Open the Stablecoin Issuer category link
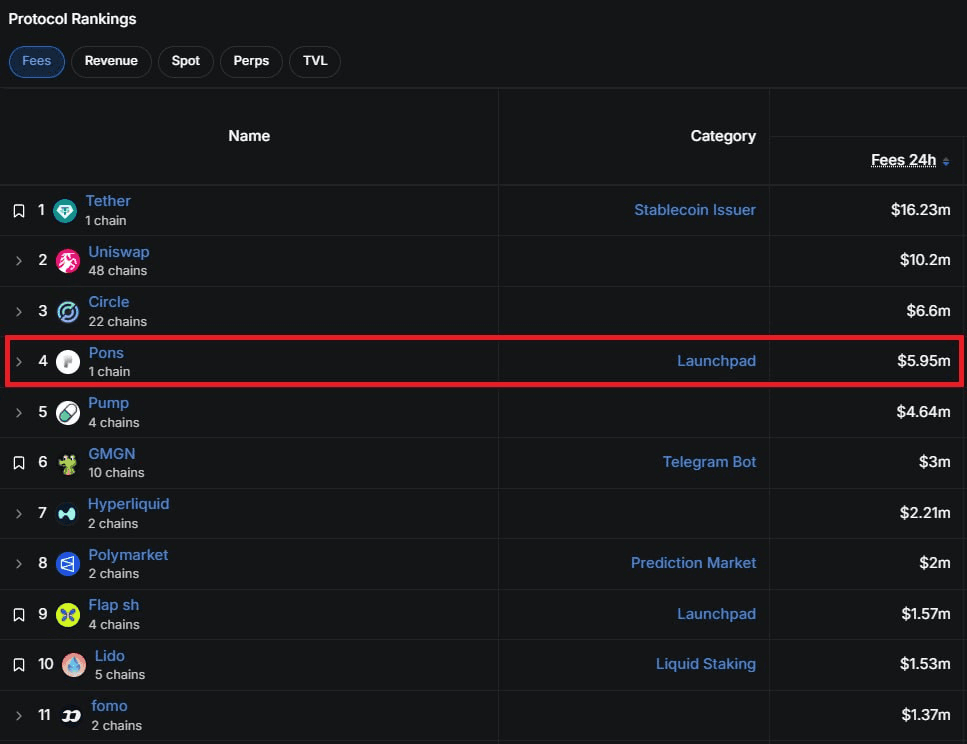Viewport: 967px width, 744px height. click(x=695, y=210)
